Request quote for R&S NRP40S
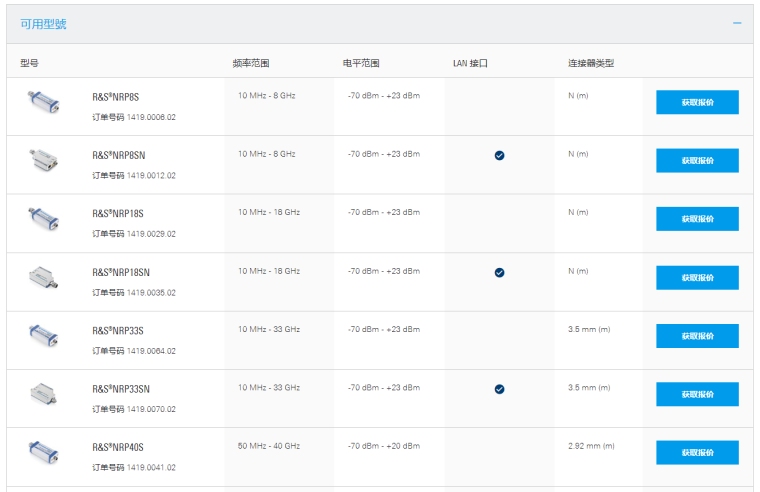Screen dimensions: 760x492 click(x=697, y=453)
